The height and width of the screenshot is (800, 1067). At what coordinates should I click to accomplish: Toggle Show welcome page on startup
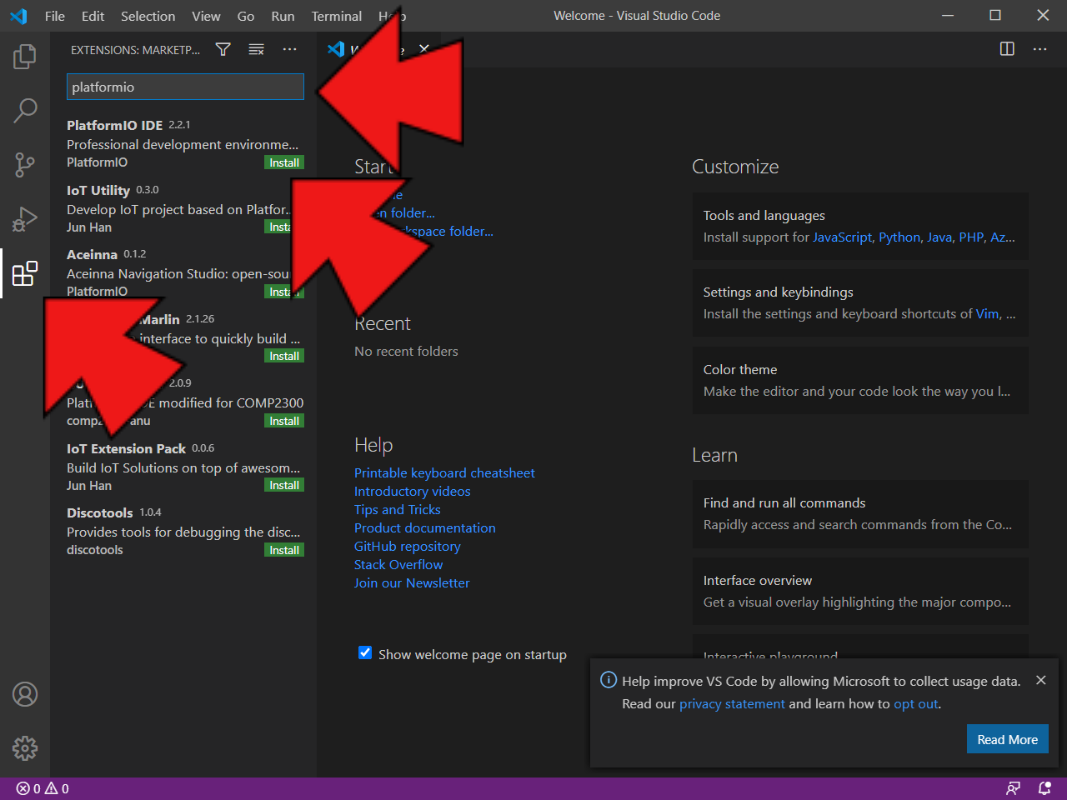coord(365,654)
